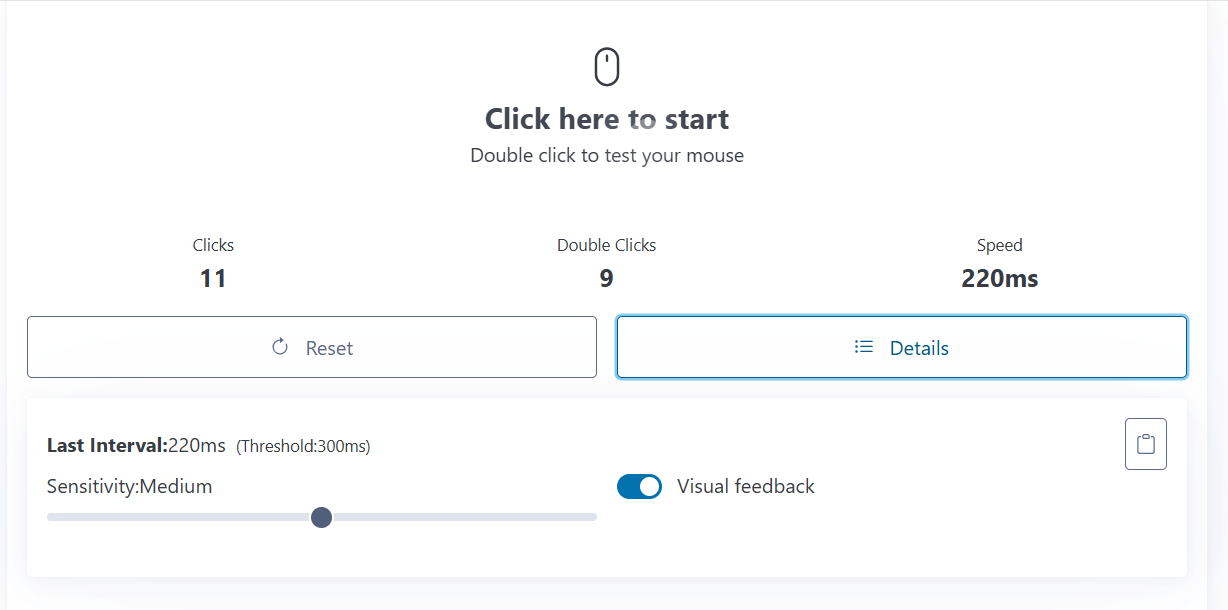Viewport: 1228px width, 610px height.
Task: Reset the click counter
Action: [x=312, y=347]
